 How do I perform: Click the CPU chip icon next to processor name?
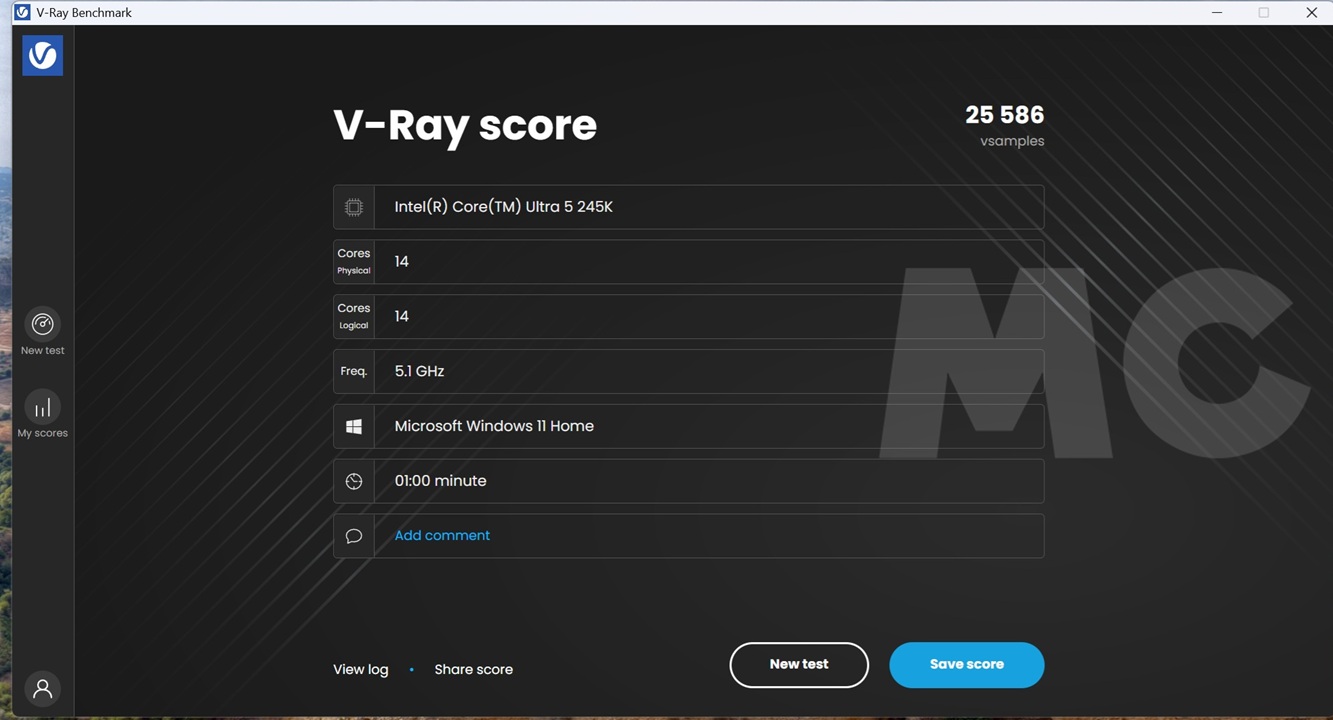point(354,206)
